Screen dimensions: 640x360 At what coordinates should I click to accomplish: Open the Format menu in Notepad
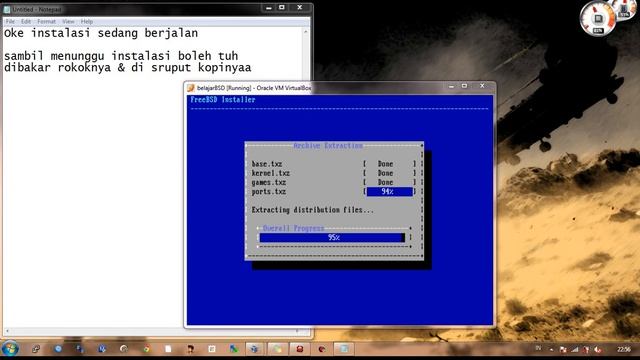pos(47,21)
